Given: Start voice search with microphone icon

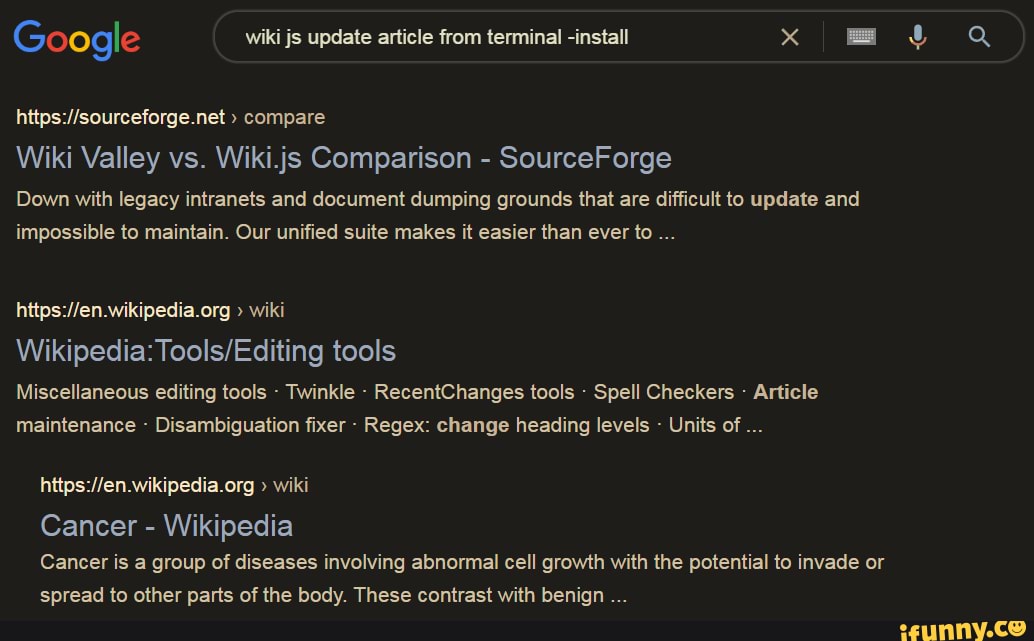Looking at the screenshot, I should [917, 38].
